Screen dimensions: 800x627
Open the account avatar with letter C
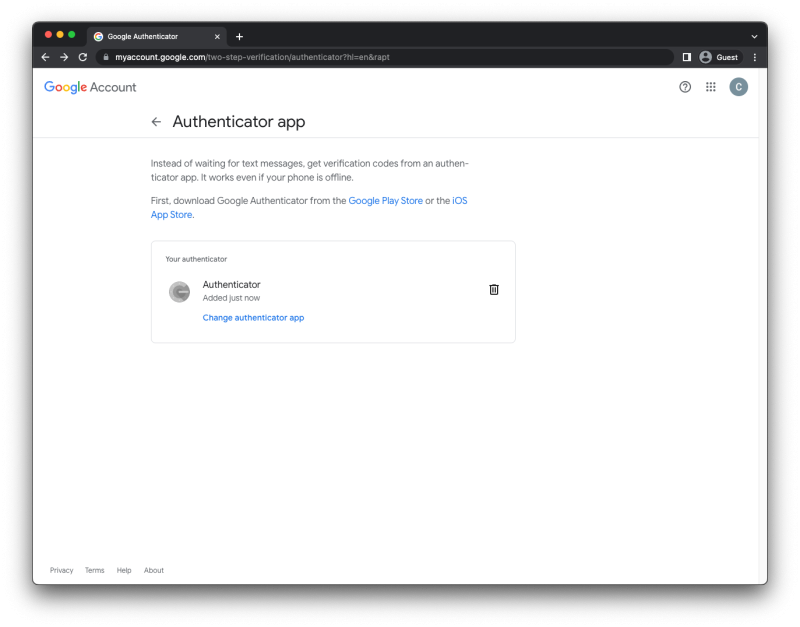click(738, 87)
